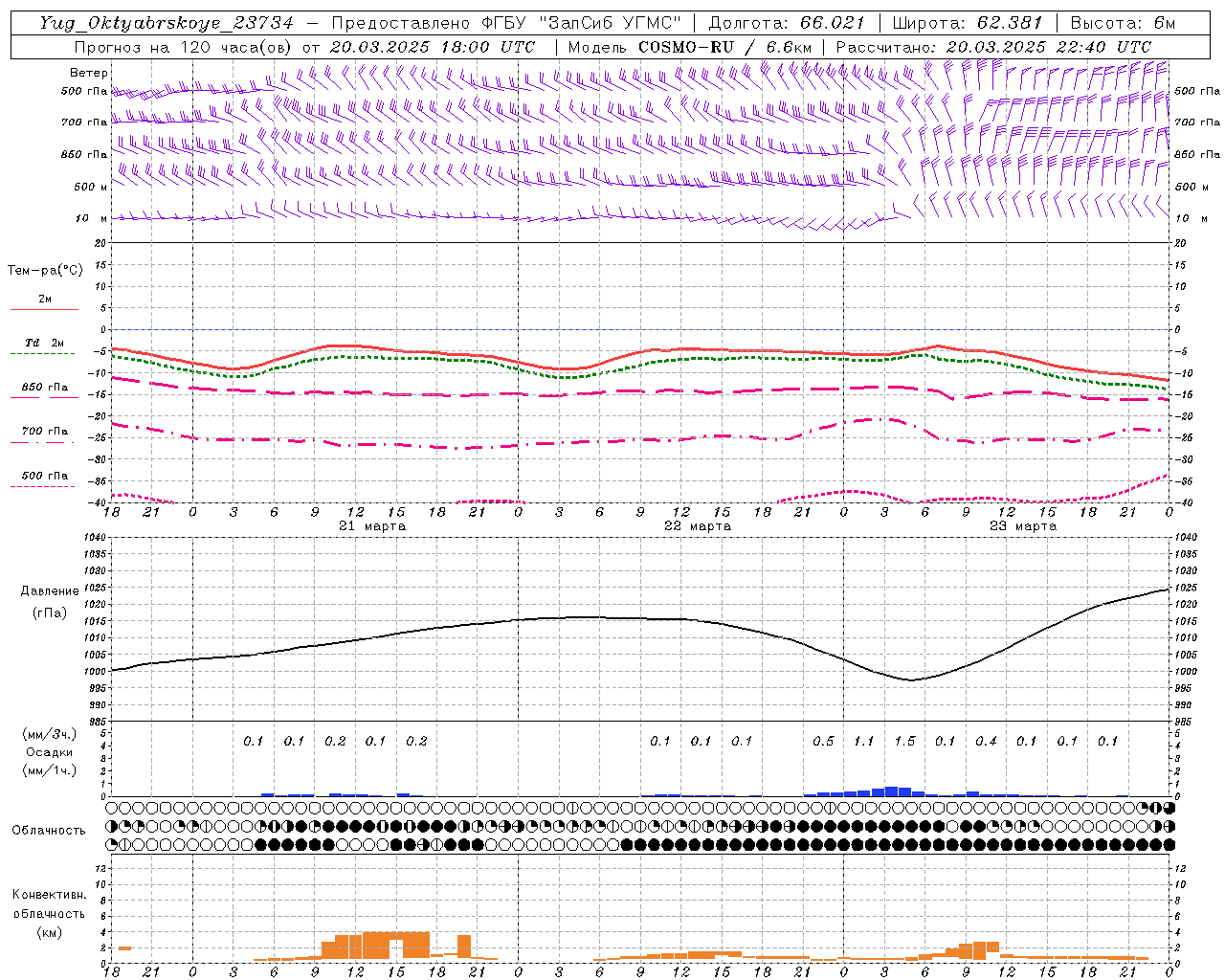Click the 500 гПа temperature legend entry
Viewport: 1225px width, 980px height.
pyautogui.click(x=44, y=476)
